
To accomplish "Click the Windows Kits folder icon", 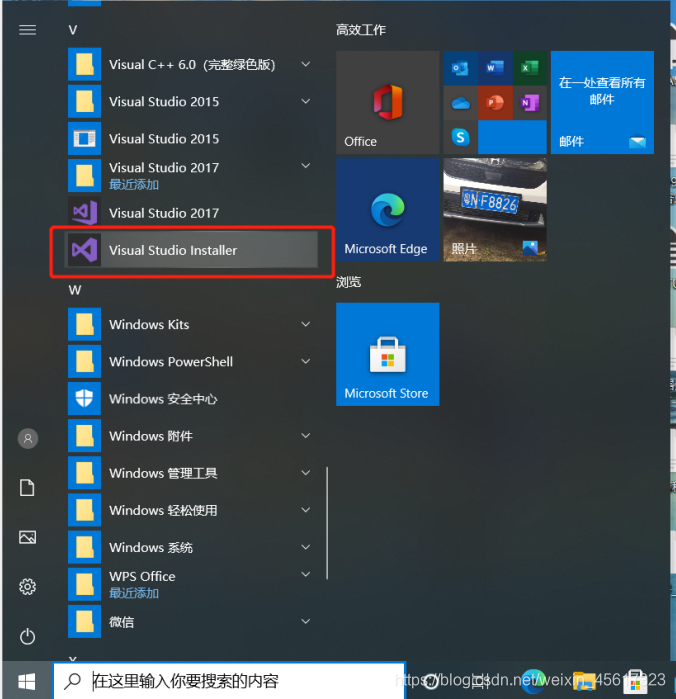I will click(84, 324).
